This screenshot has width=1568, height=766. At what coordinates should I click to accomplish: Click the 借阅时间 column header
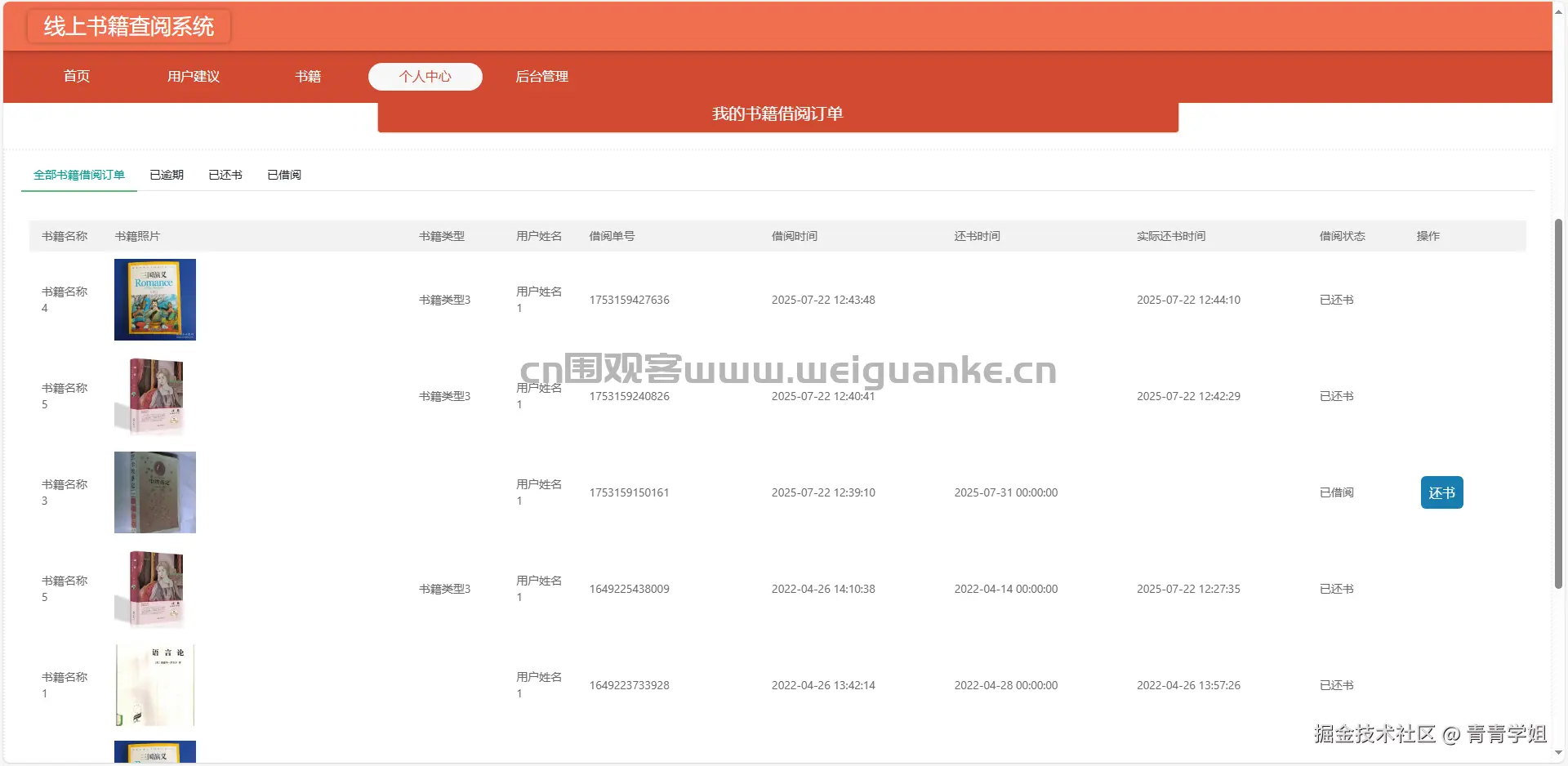point(795,236)
